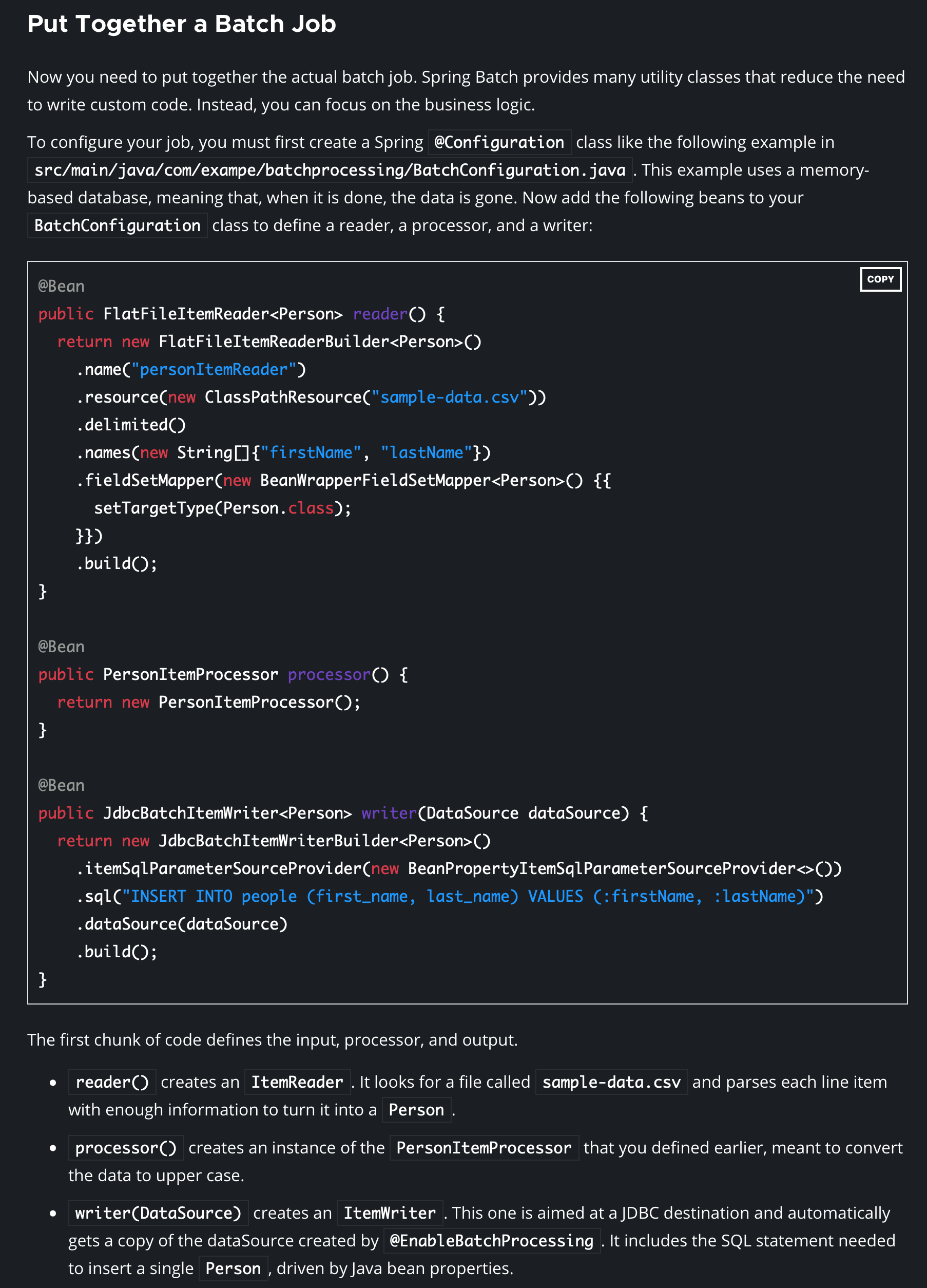Screen dimensions: 927x1288
Task: Click the '.delimited()' code line
Action: click(131, 425)
